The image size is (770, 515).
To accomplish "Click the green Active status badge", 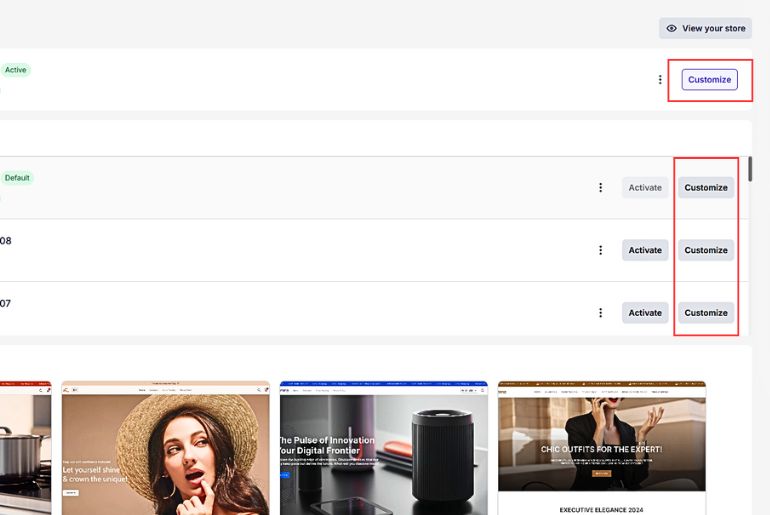I will pyautogui.click(x=15, y=70).
